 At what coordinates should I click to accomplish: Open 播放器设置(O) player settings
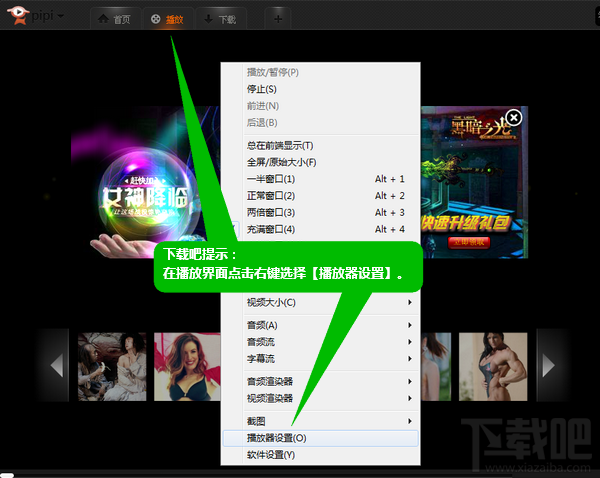click(320, 439)
